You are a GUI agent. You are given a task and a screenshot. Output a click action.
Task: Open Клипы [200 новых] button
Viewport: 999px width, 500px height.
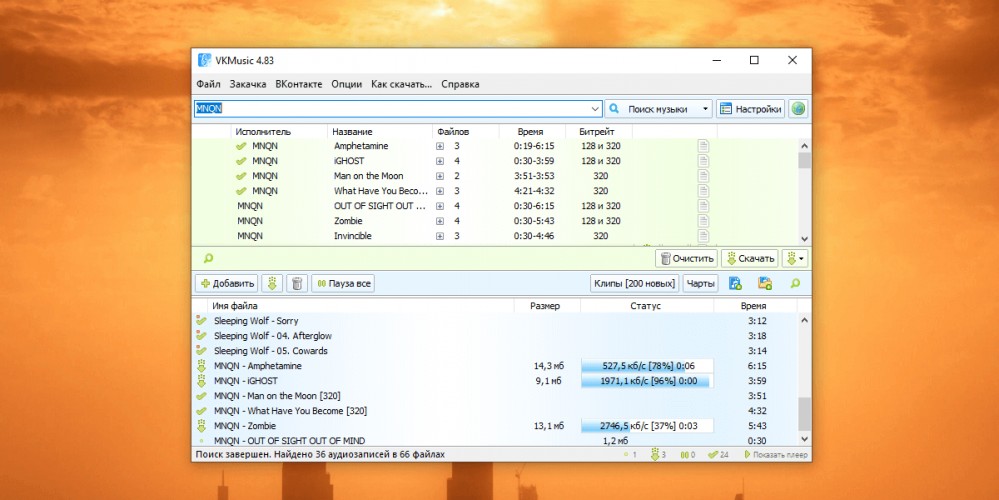coord(635,283)
